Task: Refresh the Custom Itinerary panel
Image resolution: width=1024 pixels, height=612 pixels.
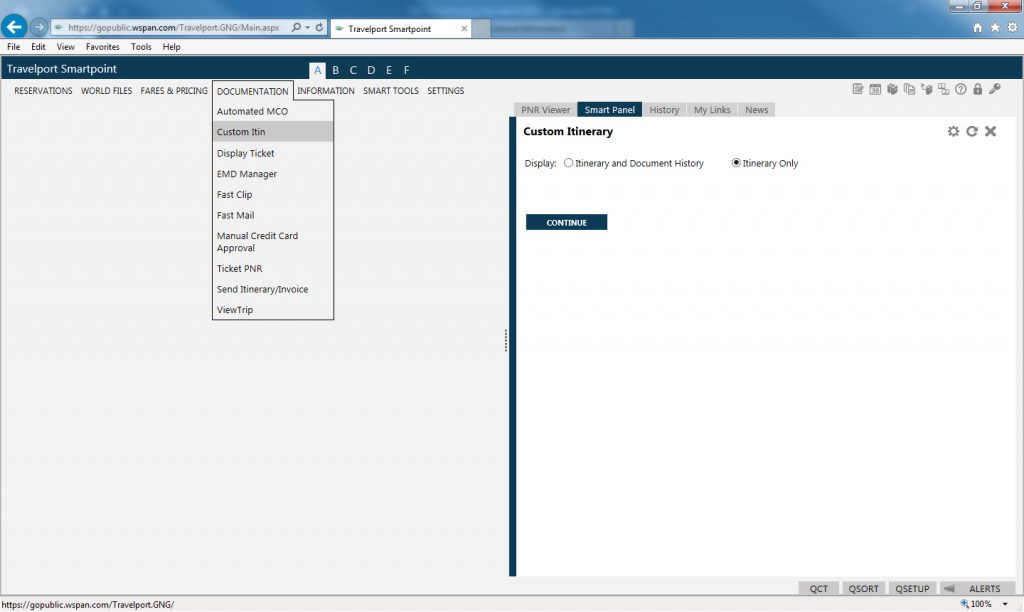Action: pos(972,131)
